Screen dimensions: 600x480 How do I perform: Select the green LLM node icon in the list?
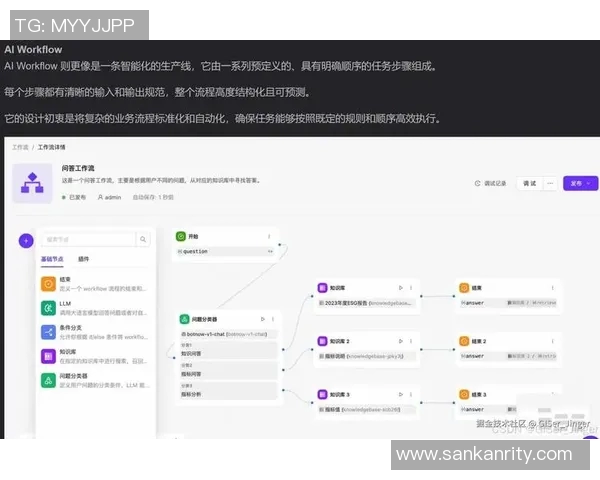tap(48, 308)
